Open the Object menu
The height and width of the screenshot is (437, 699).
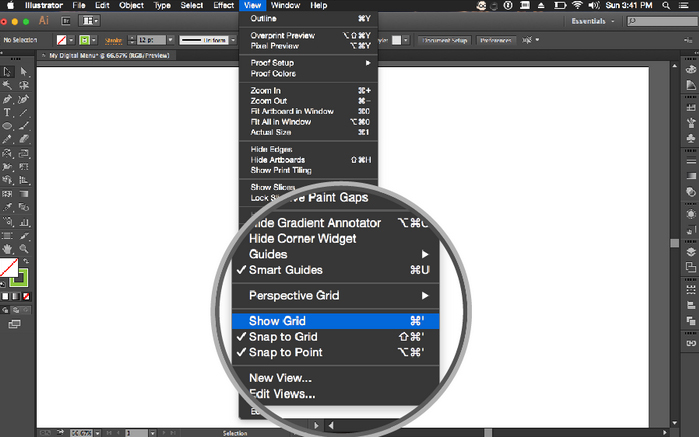[131, 5]
